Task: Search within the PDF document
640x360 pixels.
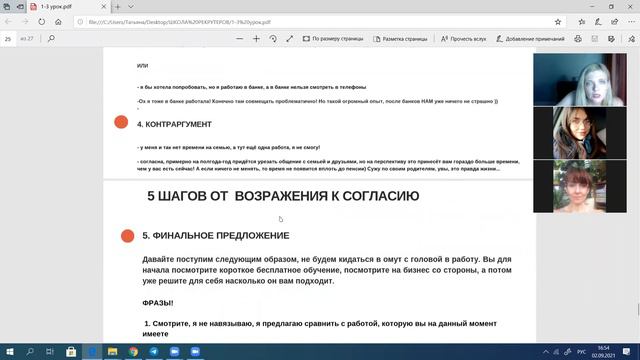Action: [x=51, y=38]
